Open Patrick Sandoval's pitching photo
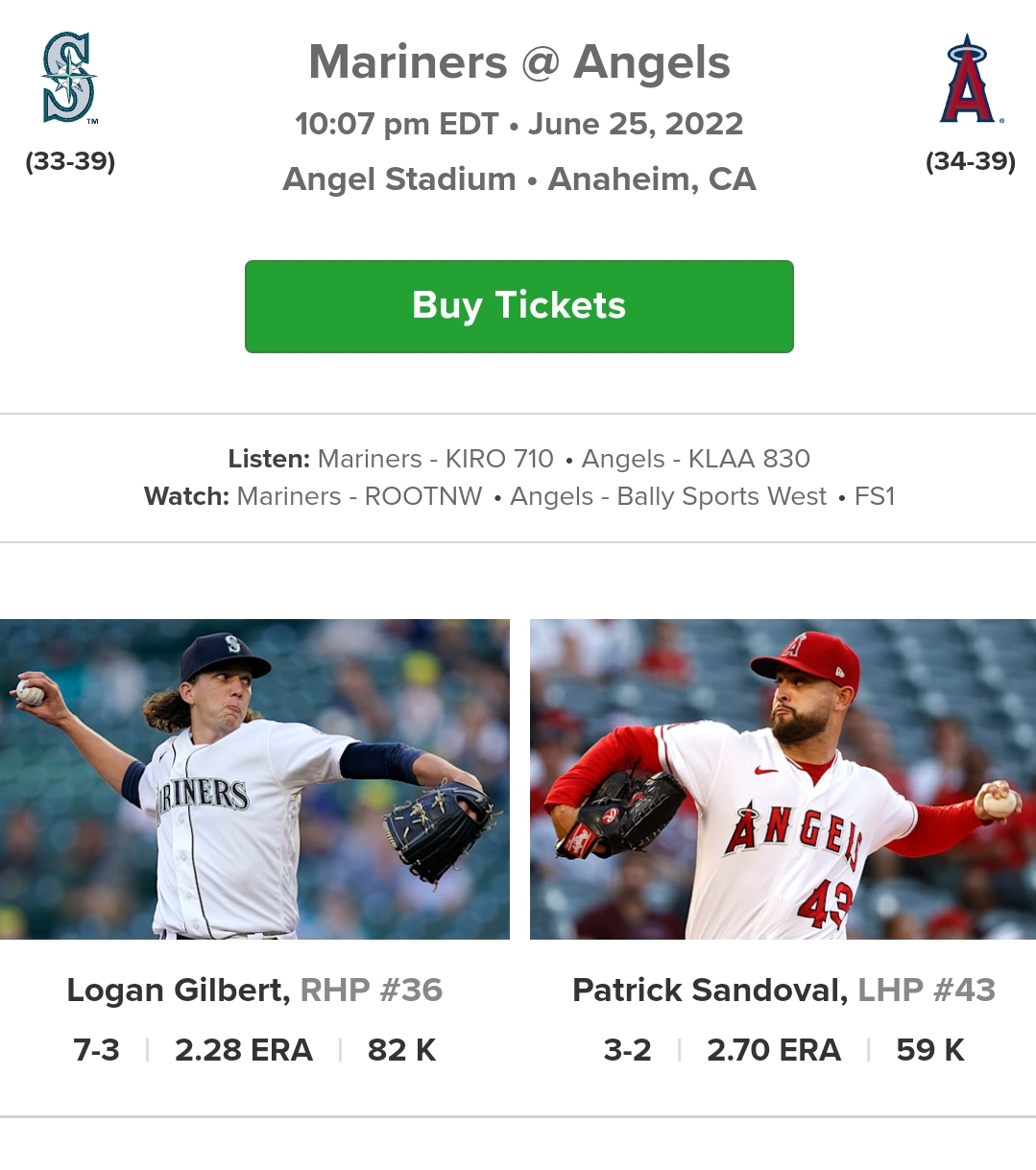Viewport: 1036px width, 1170px height. click(x=783, y=778)
